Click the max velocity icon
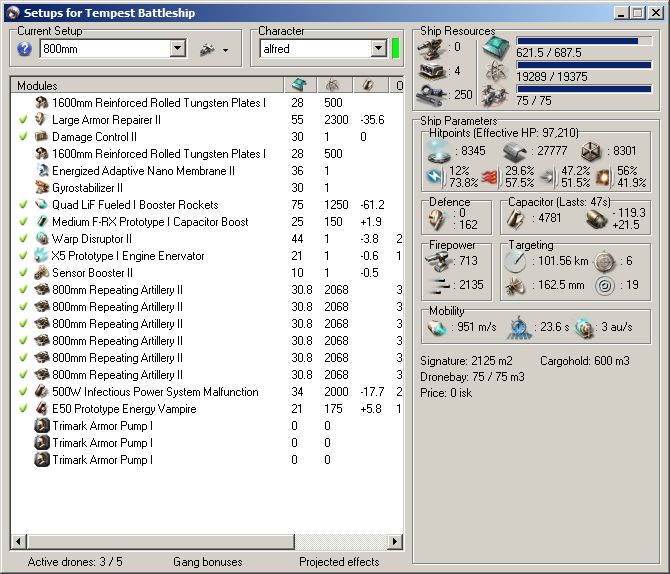The height and width of the screenshot is (574, 670). tap(437, 327)
